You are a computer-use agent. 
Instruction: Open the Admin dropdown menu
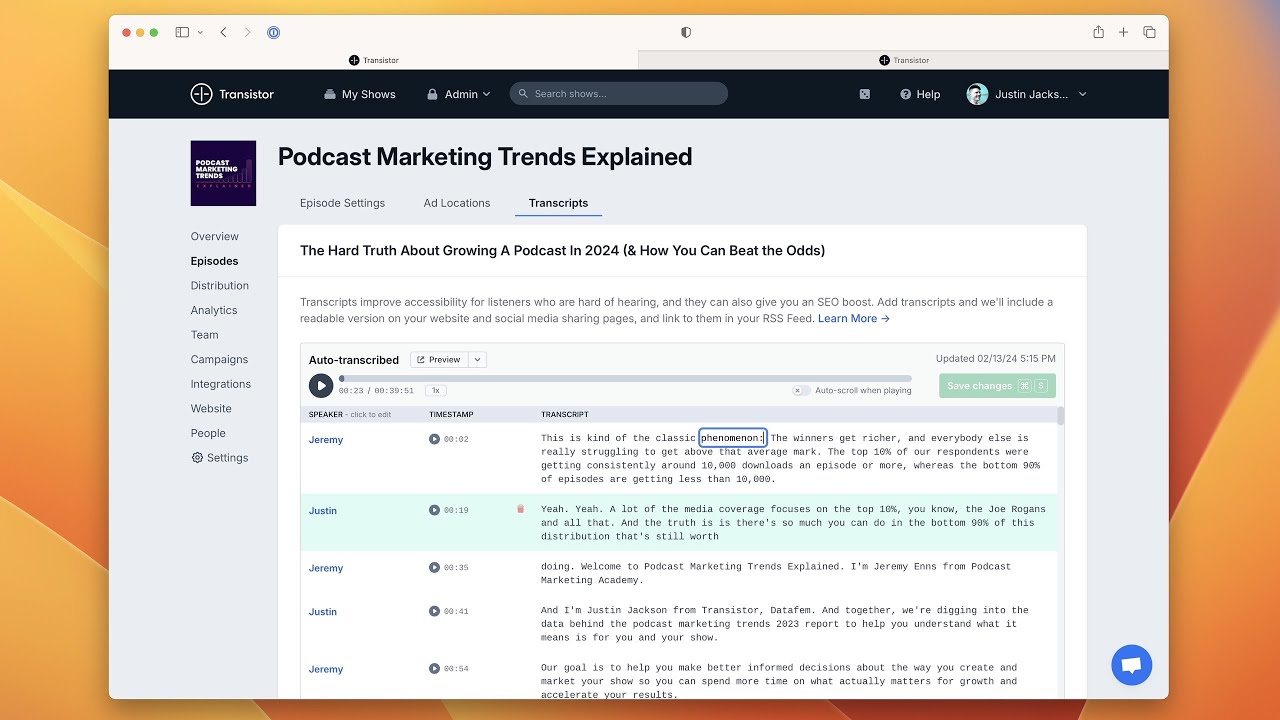pyautogui.click(x=459, y=94)
